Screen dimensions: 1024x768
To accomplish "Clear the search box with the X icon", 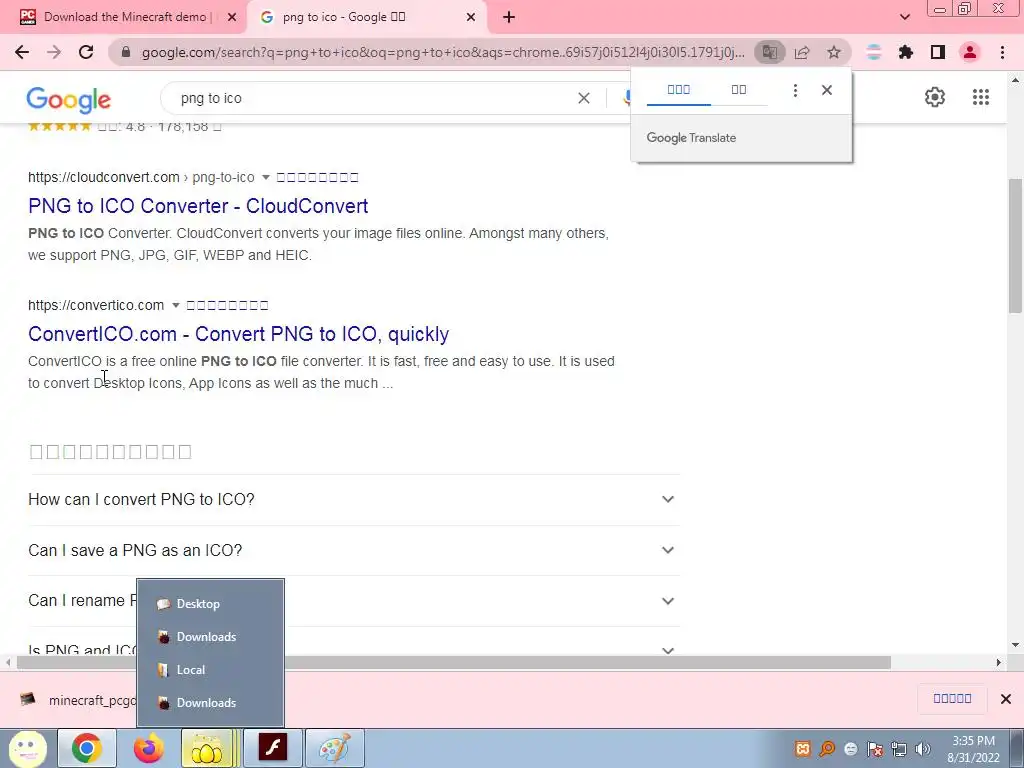I will (x=584, y=98).
